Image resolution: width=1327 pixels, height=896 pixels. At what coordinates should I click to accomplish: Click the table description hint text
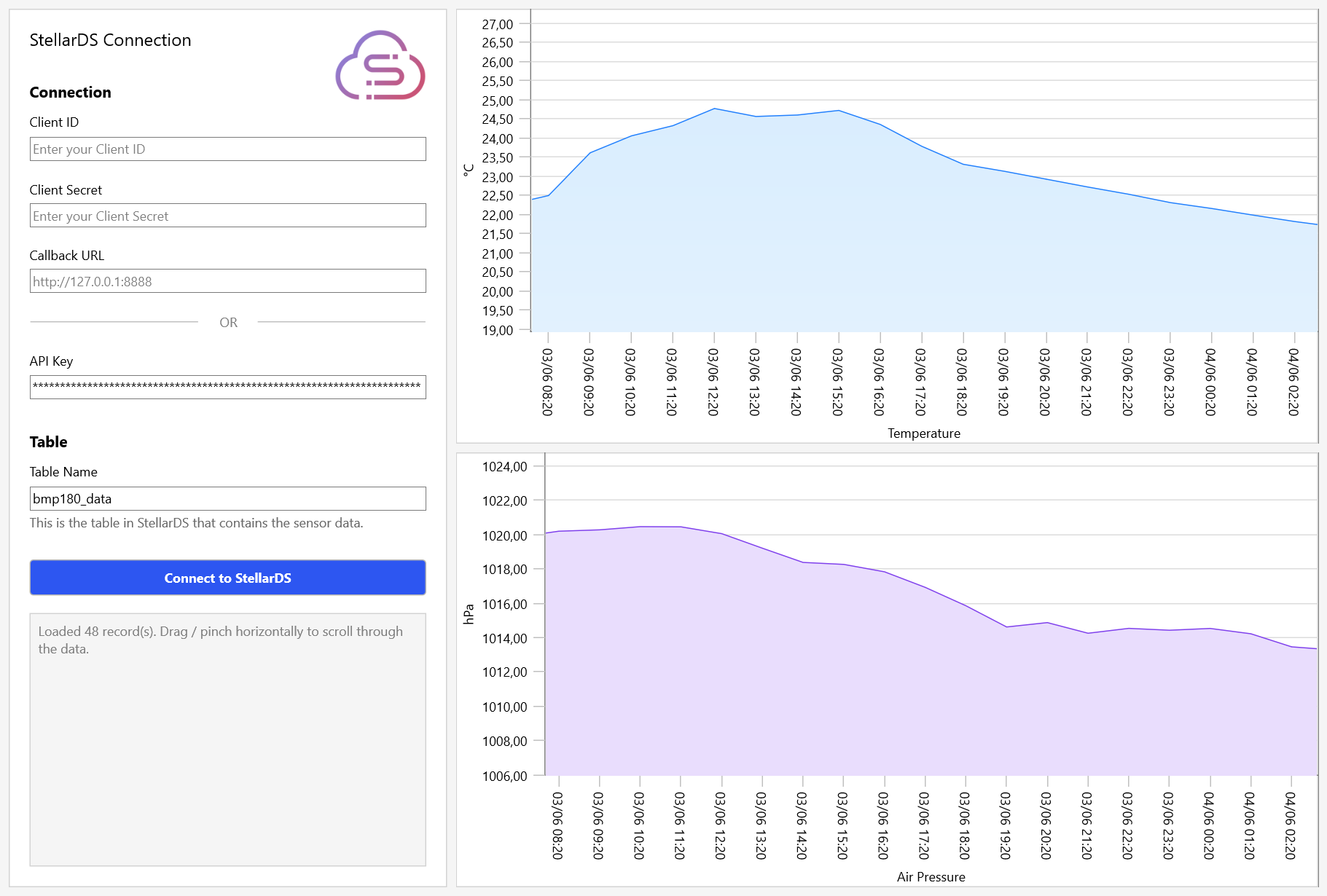tap(196, 523)
